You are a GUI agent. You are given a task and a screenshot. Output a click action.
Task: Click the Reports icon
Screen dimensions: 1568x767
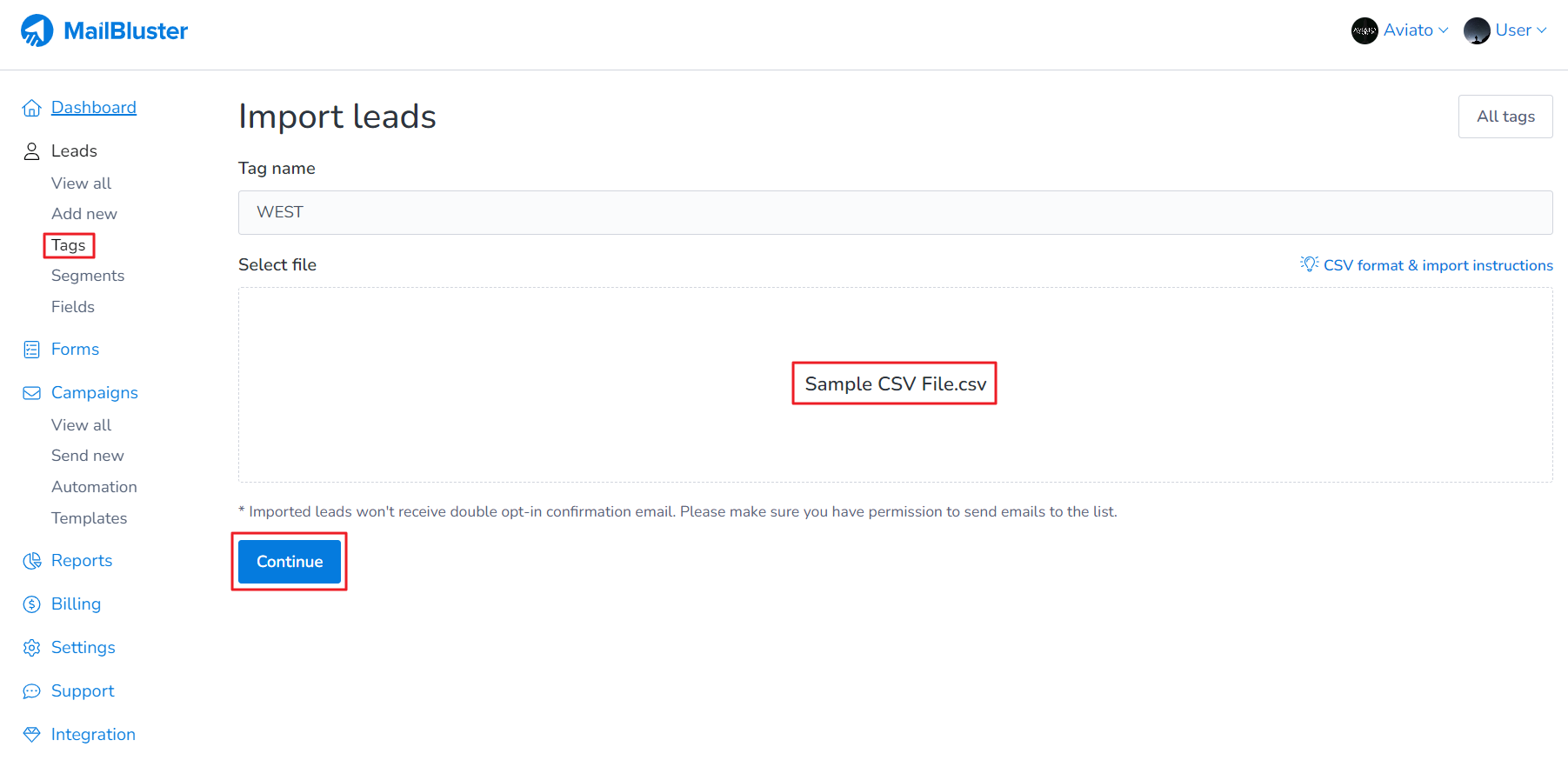tap(31, 560)
